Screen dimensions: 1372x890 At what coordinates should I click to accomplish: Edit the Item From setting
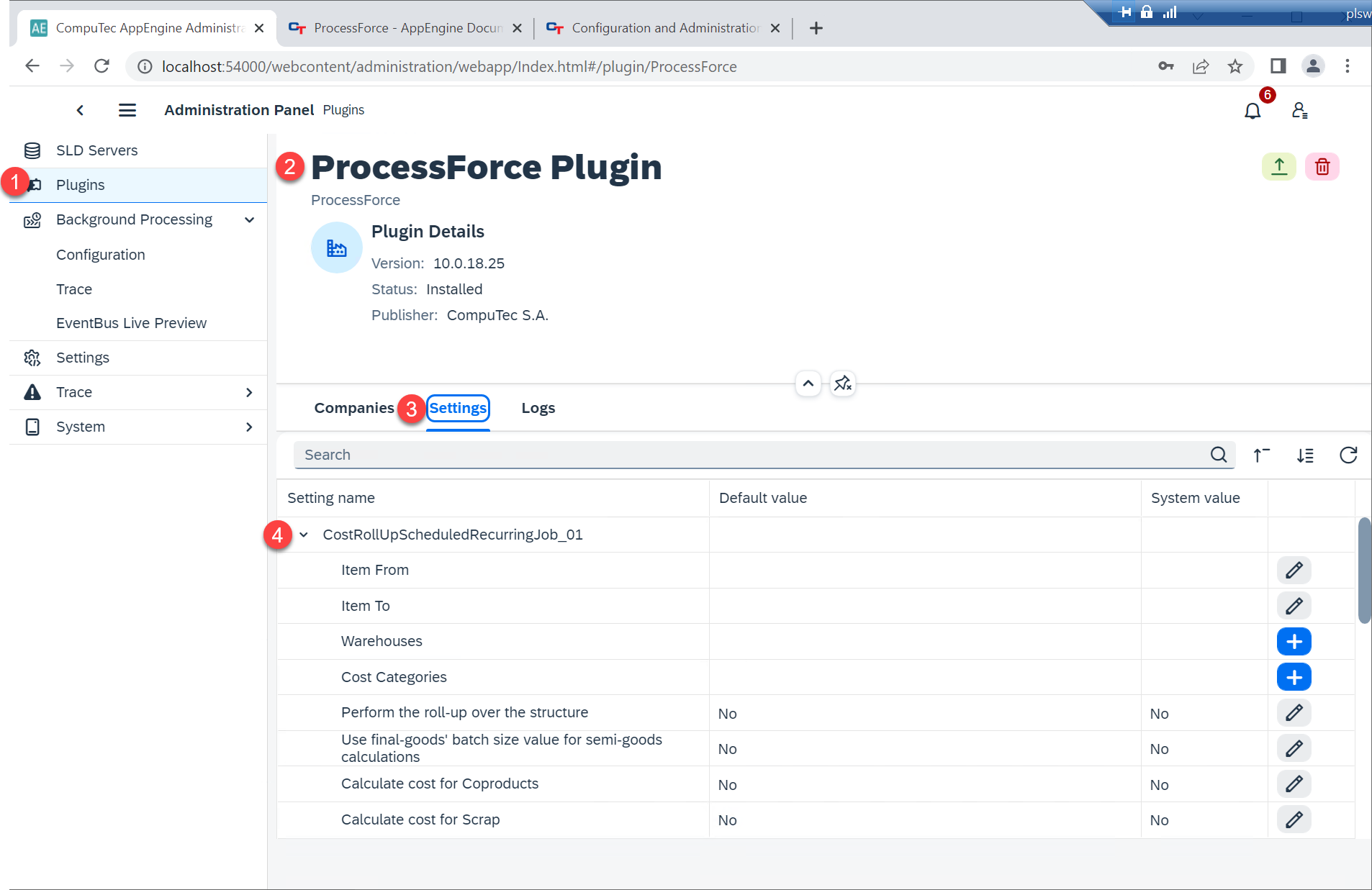1294,570
